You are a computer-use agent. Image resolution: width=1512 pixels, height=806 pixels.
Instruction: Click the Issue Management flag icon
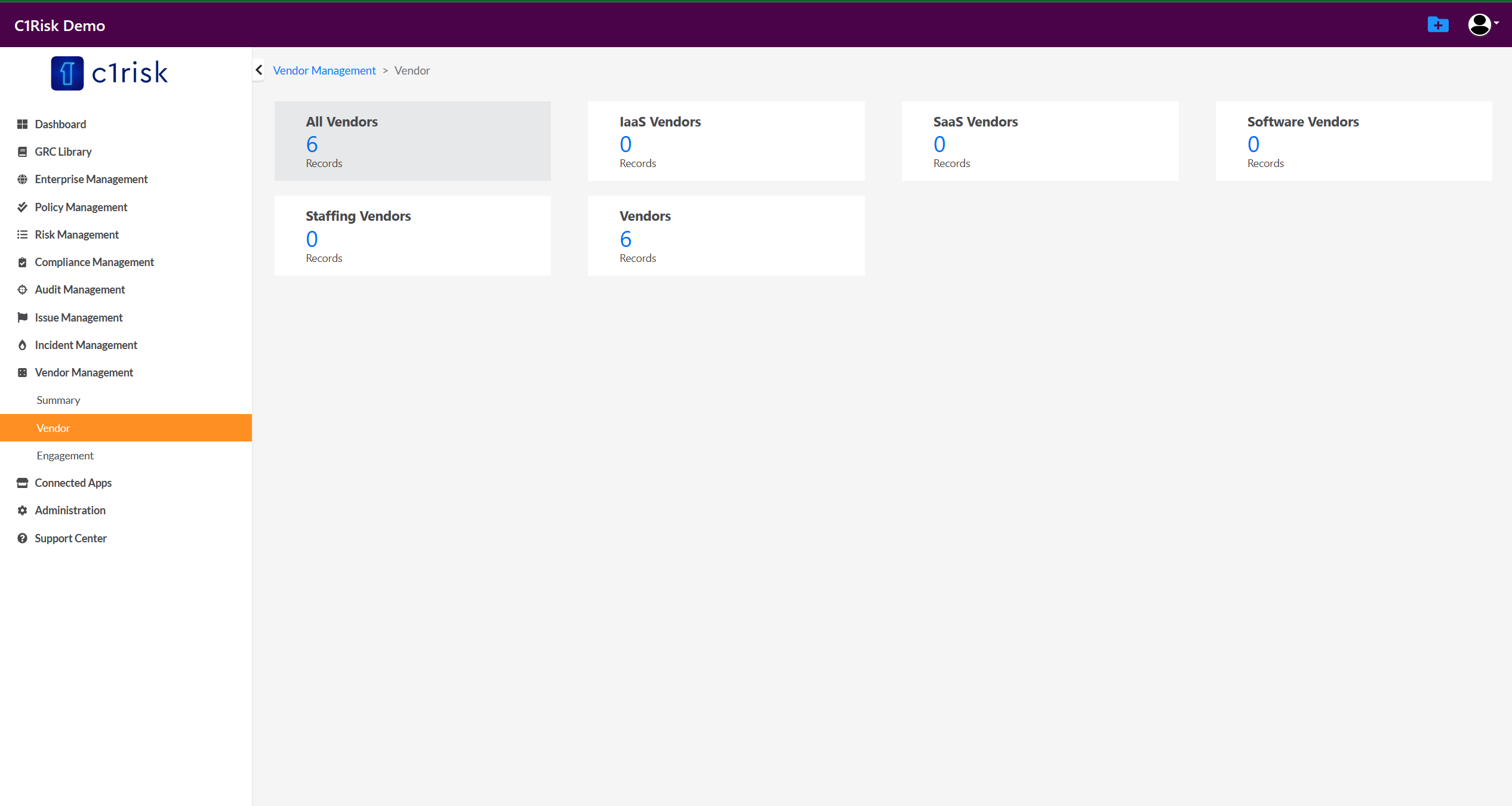tap(22, 317)
